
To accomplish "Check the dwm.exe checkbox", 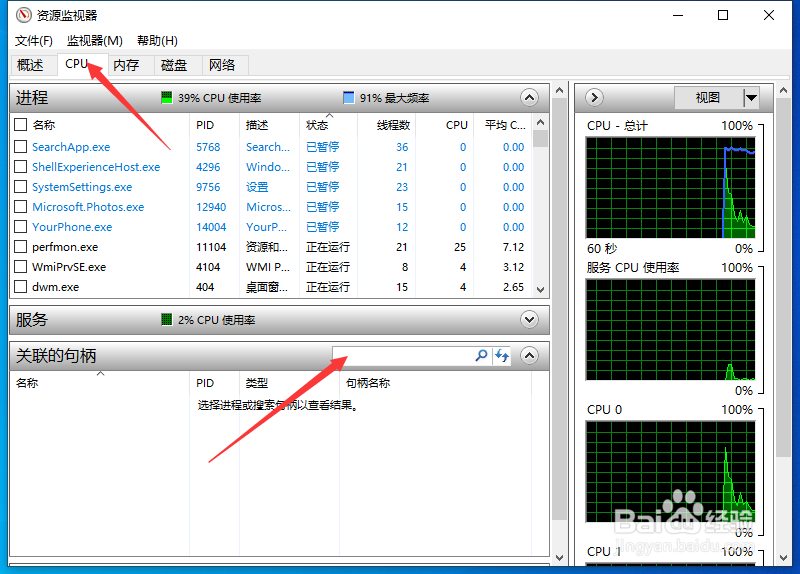I will [20, 287].
